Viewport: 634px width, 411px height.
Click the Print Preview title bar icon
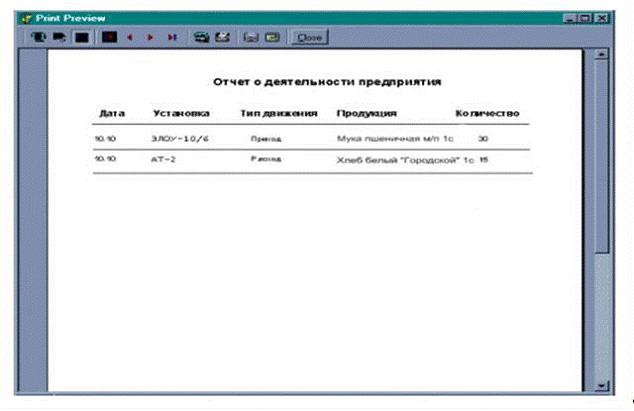pos(27,19)
